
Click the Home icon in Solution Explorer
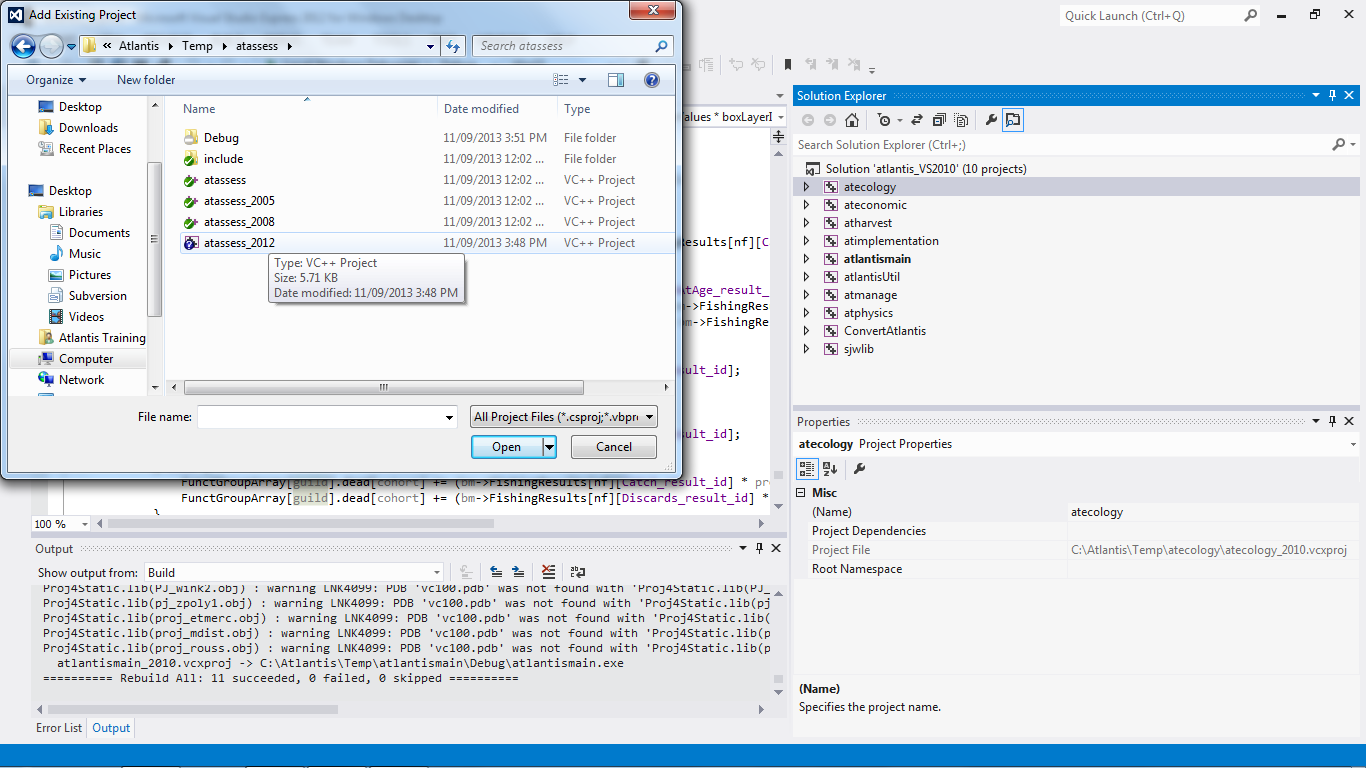[x=851, y=120]
